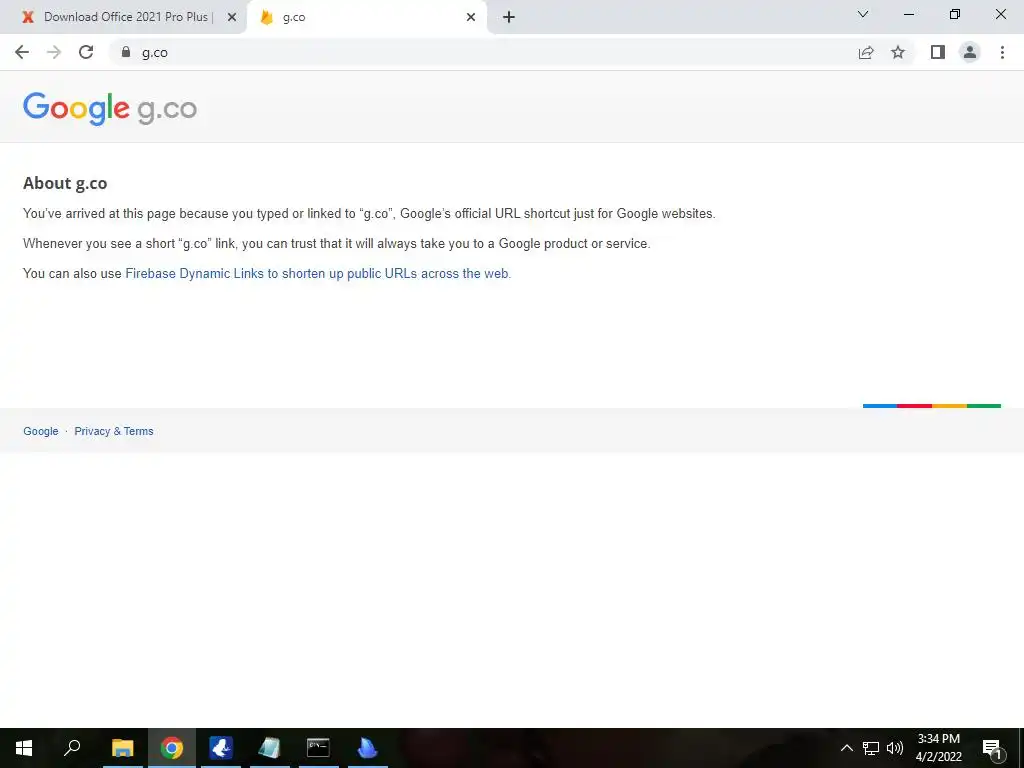Minimize the Chrome window

click(908, 14)
